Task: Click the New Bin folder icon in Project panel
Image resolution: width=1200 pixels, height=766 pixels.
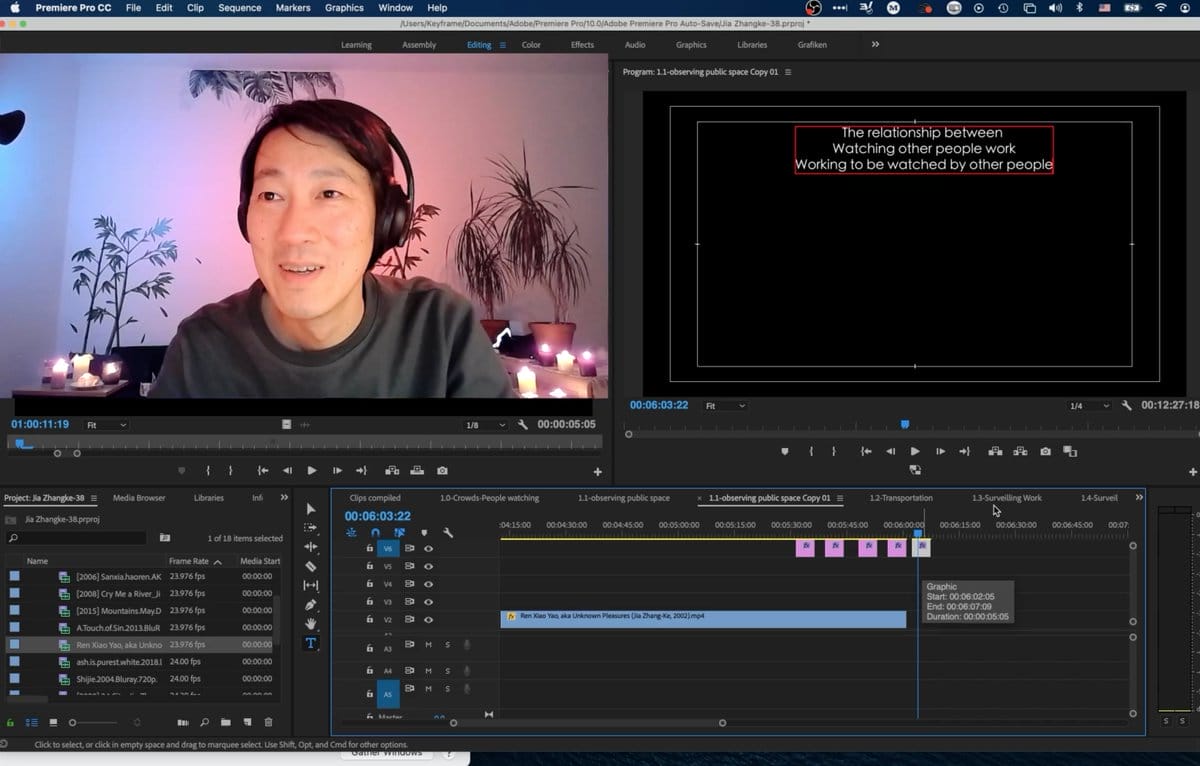Action: (x=226, y=722)
